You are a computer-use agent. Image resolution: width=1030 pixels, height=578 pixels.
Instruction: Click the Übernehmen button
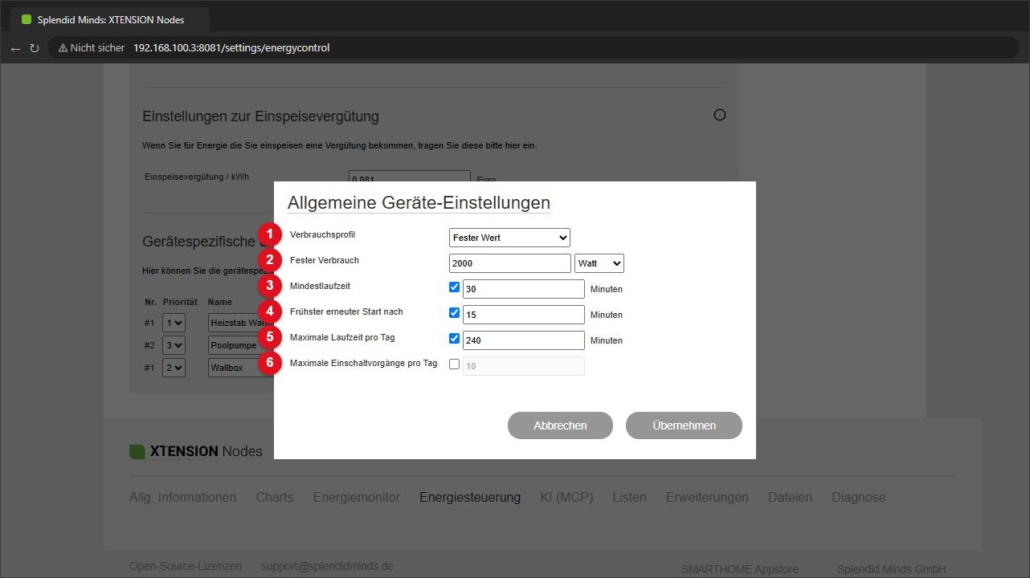(x=684, y=426)
